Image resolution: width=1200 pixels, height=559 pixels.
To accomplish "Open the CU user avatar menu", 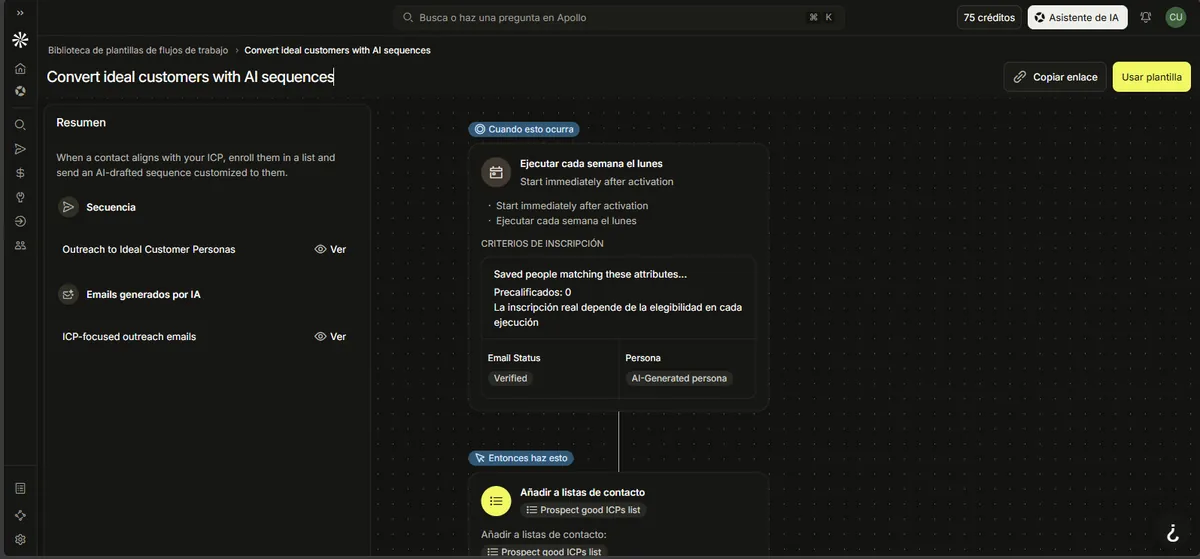I will point(1176,17).
